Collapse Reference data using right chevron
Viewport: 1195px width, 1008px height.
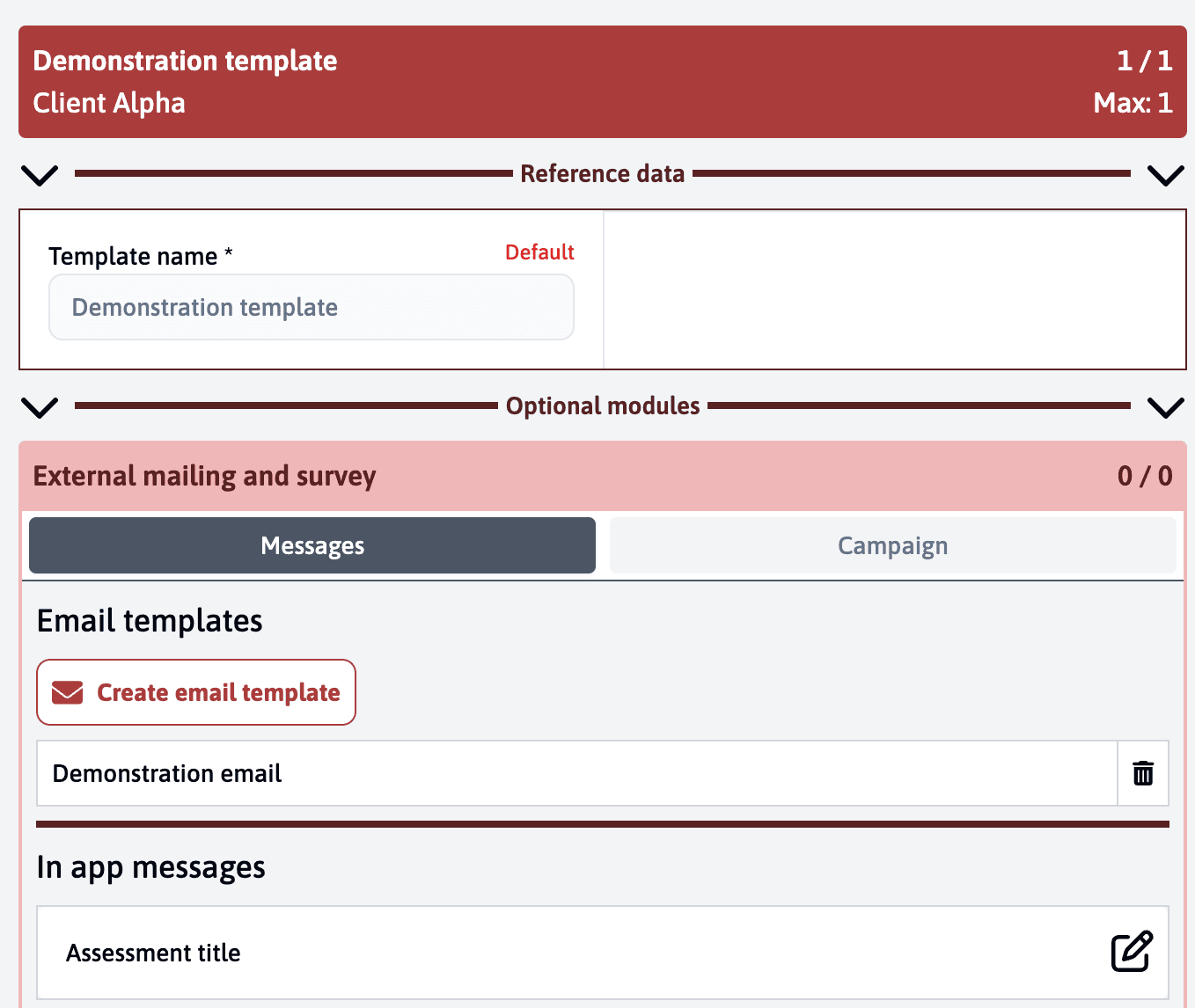(x=1165, y=174)
